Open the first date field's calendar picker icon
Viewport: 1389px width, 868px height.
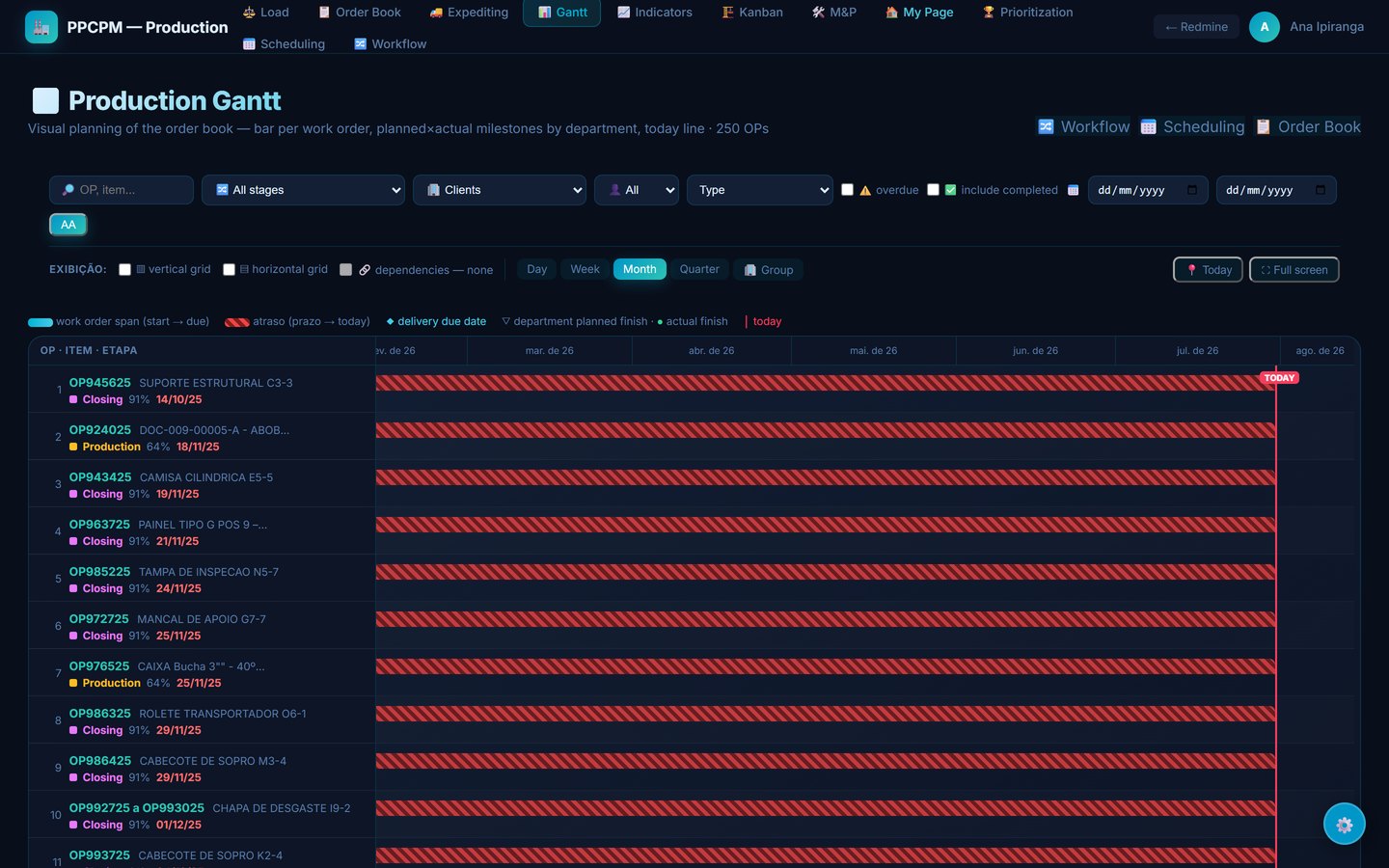pyautogui.click(x=1192, y=190)
